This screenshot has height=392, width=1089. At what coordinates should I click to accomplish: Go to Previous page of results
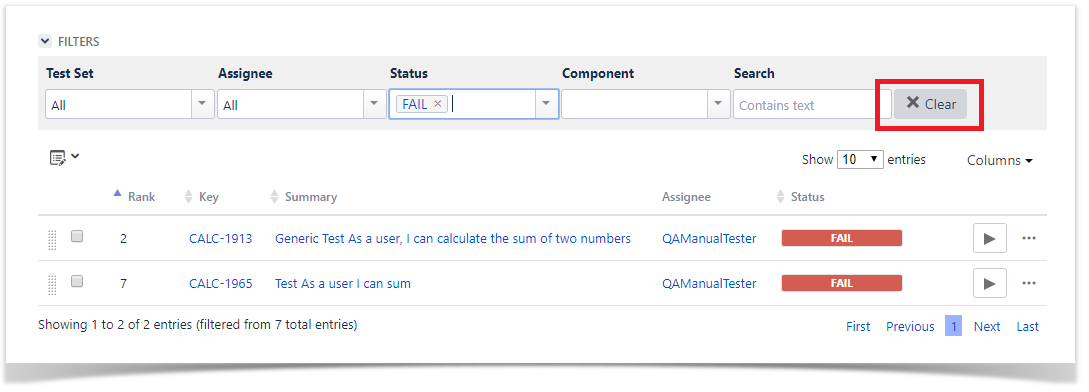[x=910, y=327]
